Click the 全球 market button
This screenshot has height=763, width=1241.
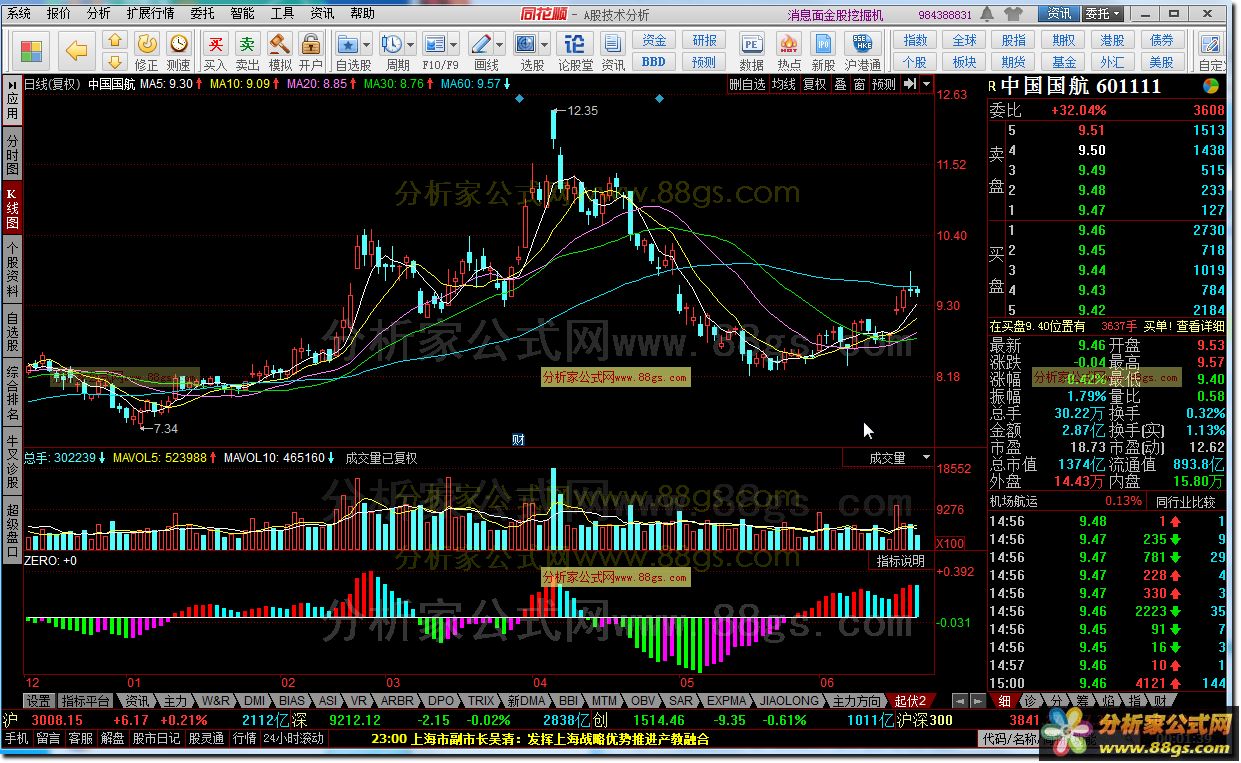[x=964, y=40]
